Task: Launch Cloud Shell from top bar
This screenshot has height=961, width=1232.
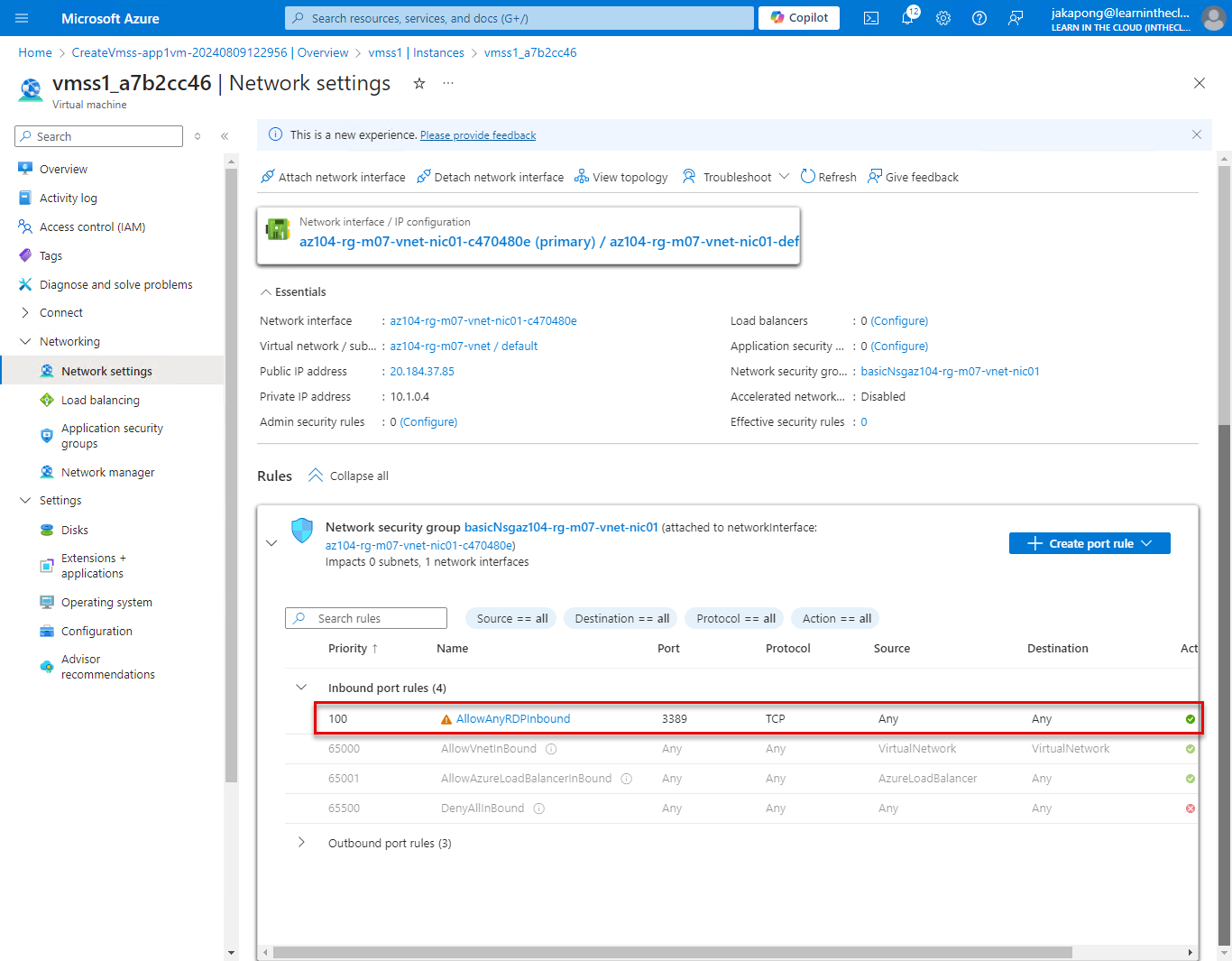Action: click(871, 18)
